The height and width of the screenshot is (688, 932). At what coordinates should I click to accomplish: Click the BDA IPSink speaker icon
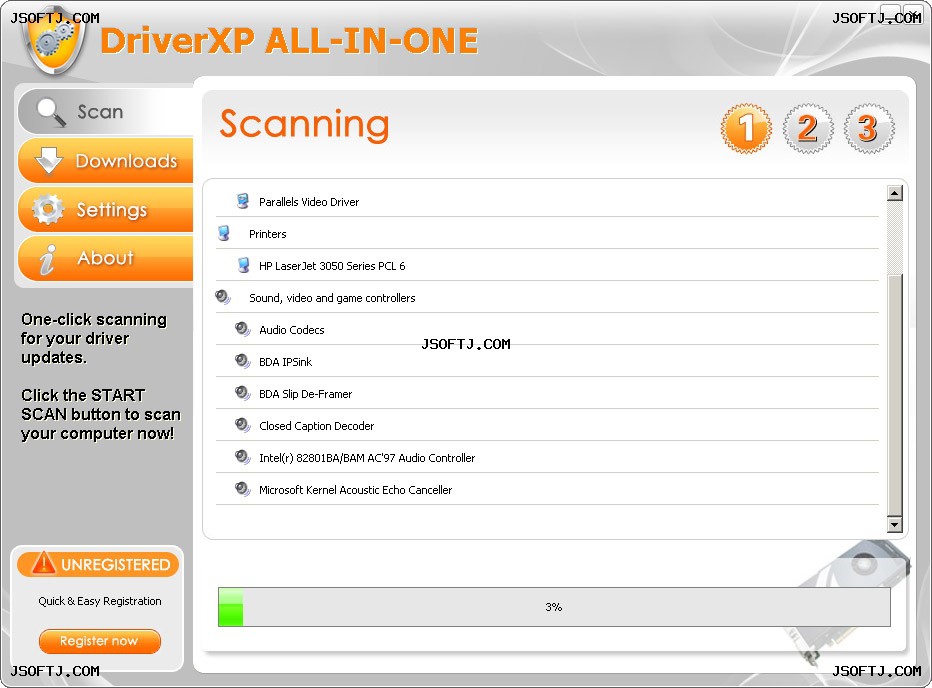243,361
